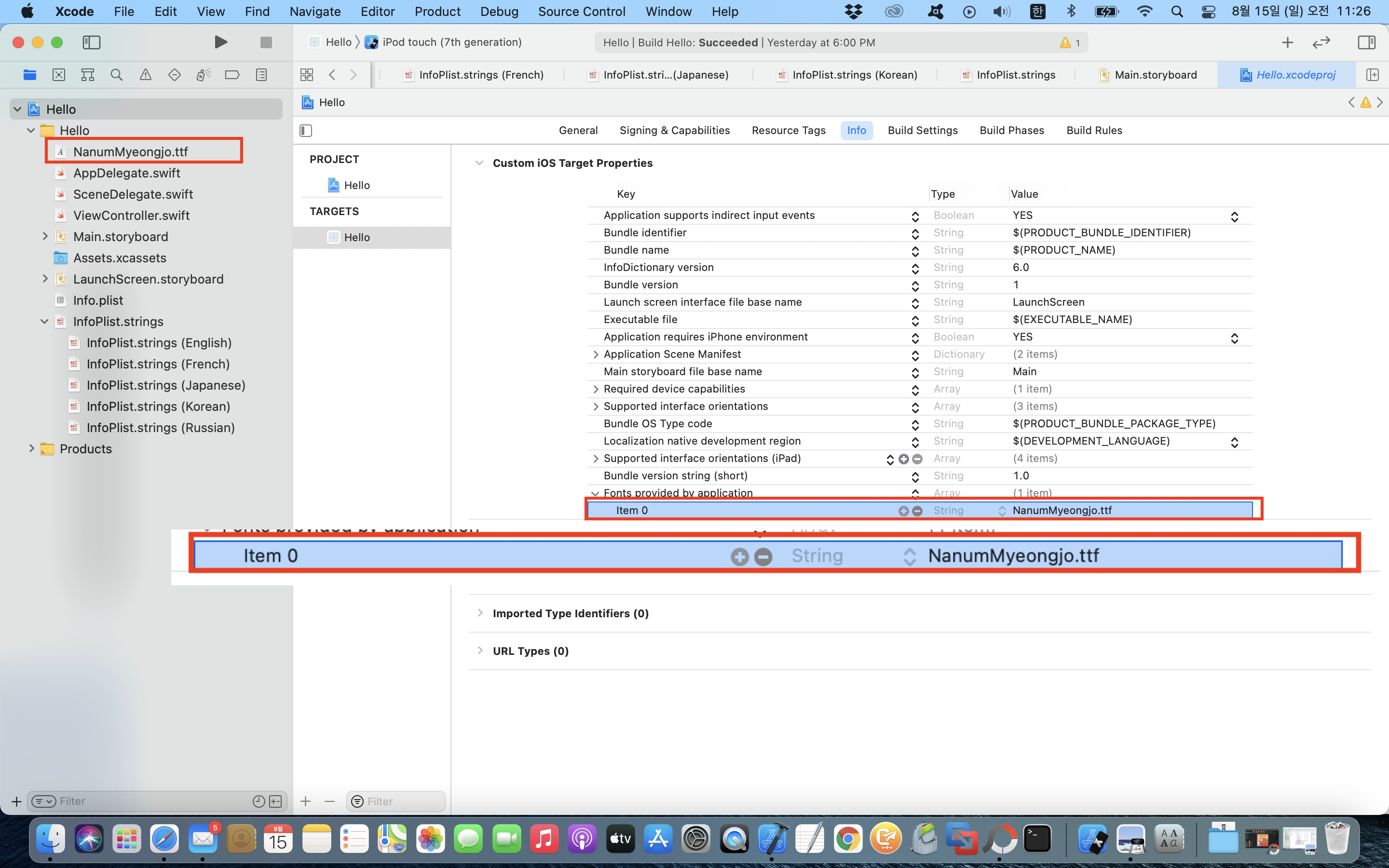Switch to the Build Settings tab

[922, 130]
